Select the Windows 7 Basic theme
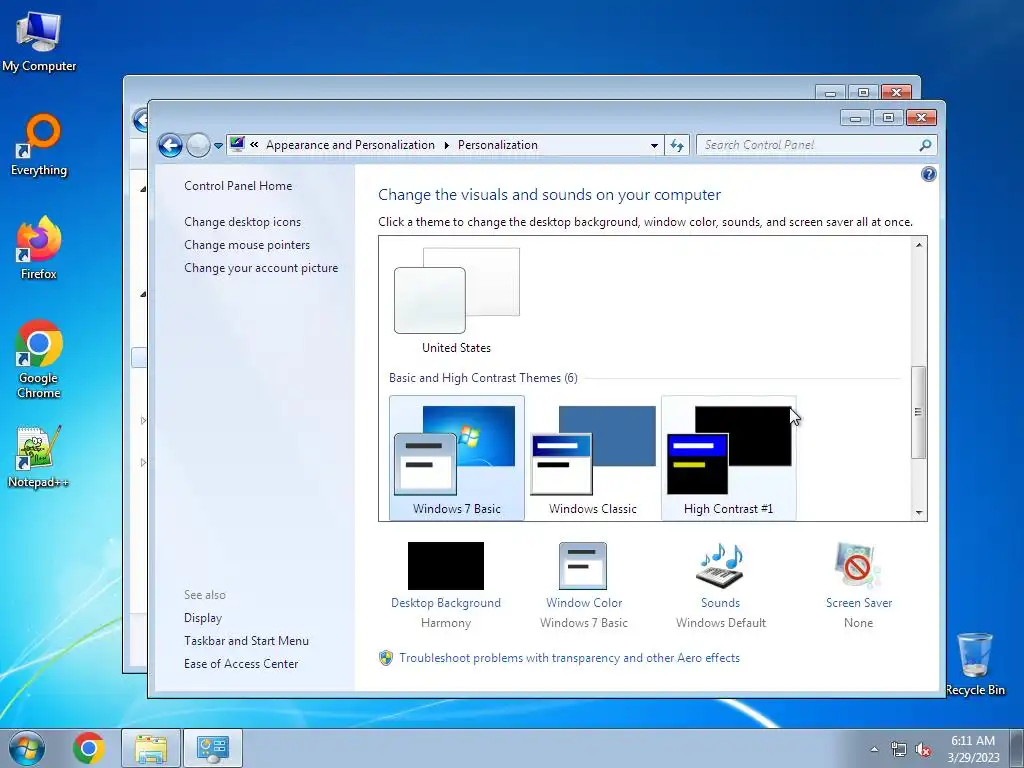 456,458
